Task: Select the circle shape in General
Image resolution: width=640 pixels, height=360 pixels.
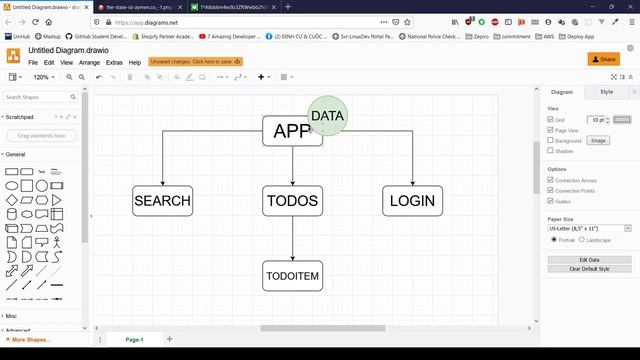Action: point(42,186)
